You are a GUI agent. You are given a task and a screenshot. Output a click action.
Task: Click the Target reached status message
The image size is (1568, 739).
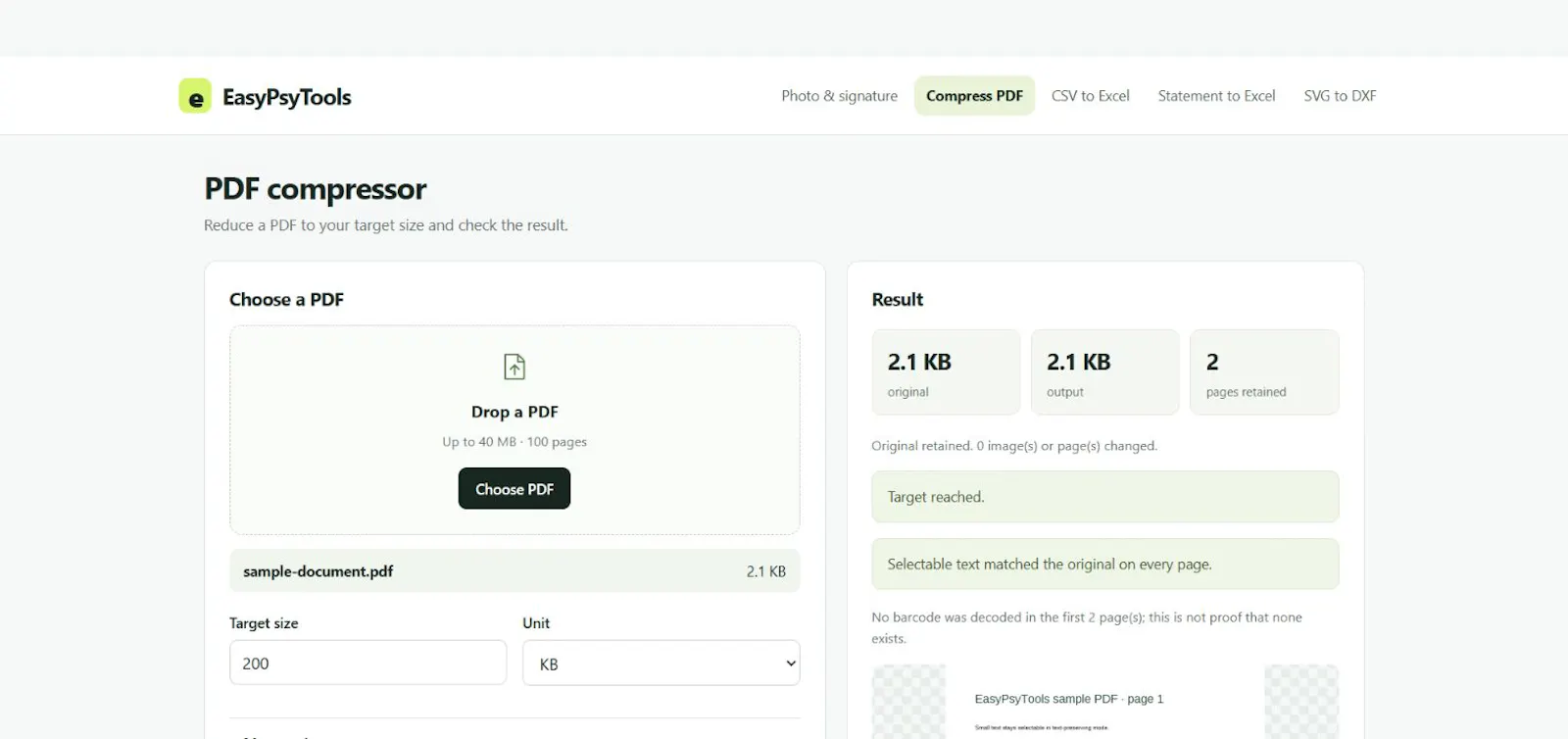click(x=1105, y=497)
